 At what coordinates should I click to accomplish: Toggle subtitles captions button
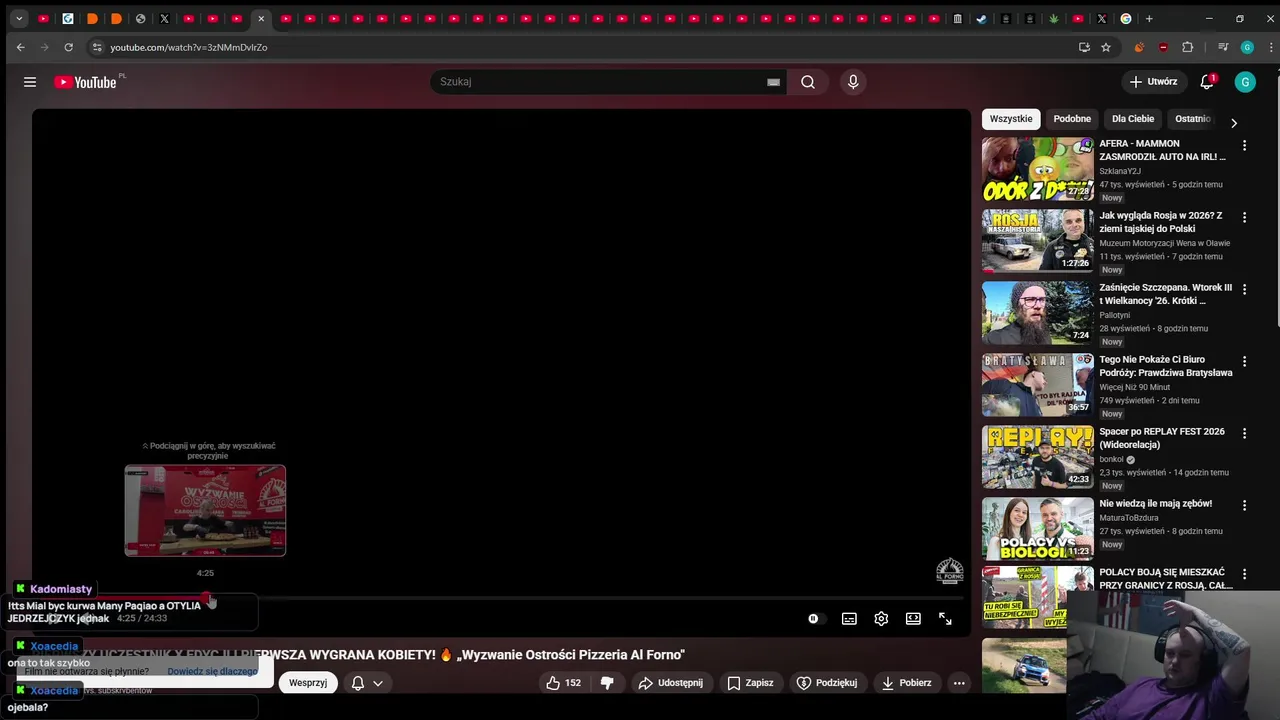[849, 619]
